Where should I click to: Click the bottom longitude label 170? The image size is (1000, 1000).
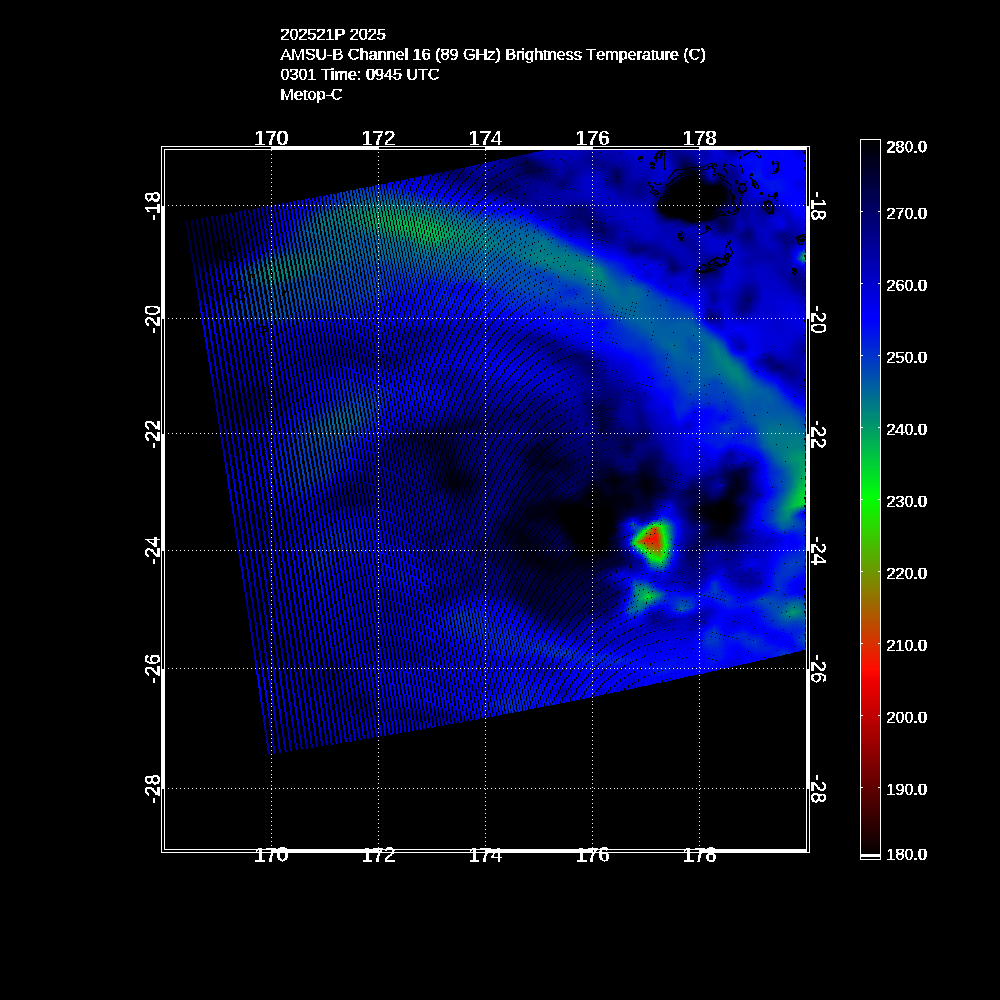point(271,855)
